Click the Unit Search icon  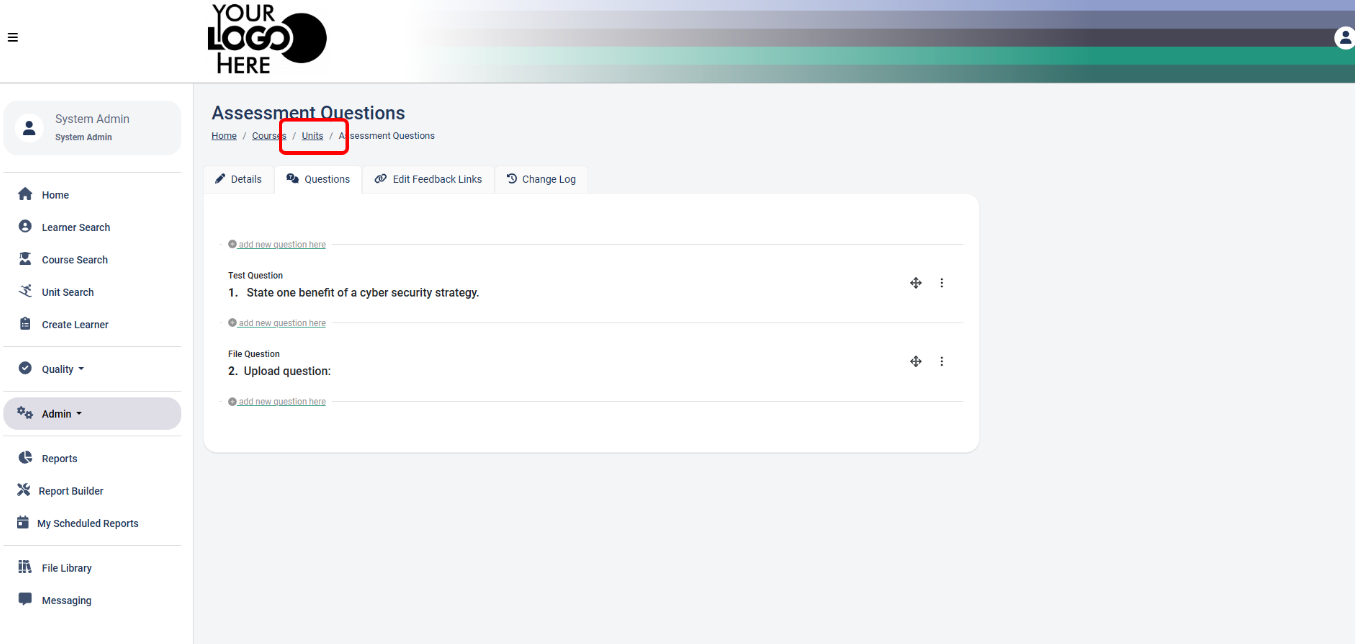pyautogui.click(x=26, y=291)
